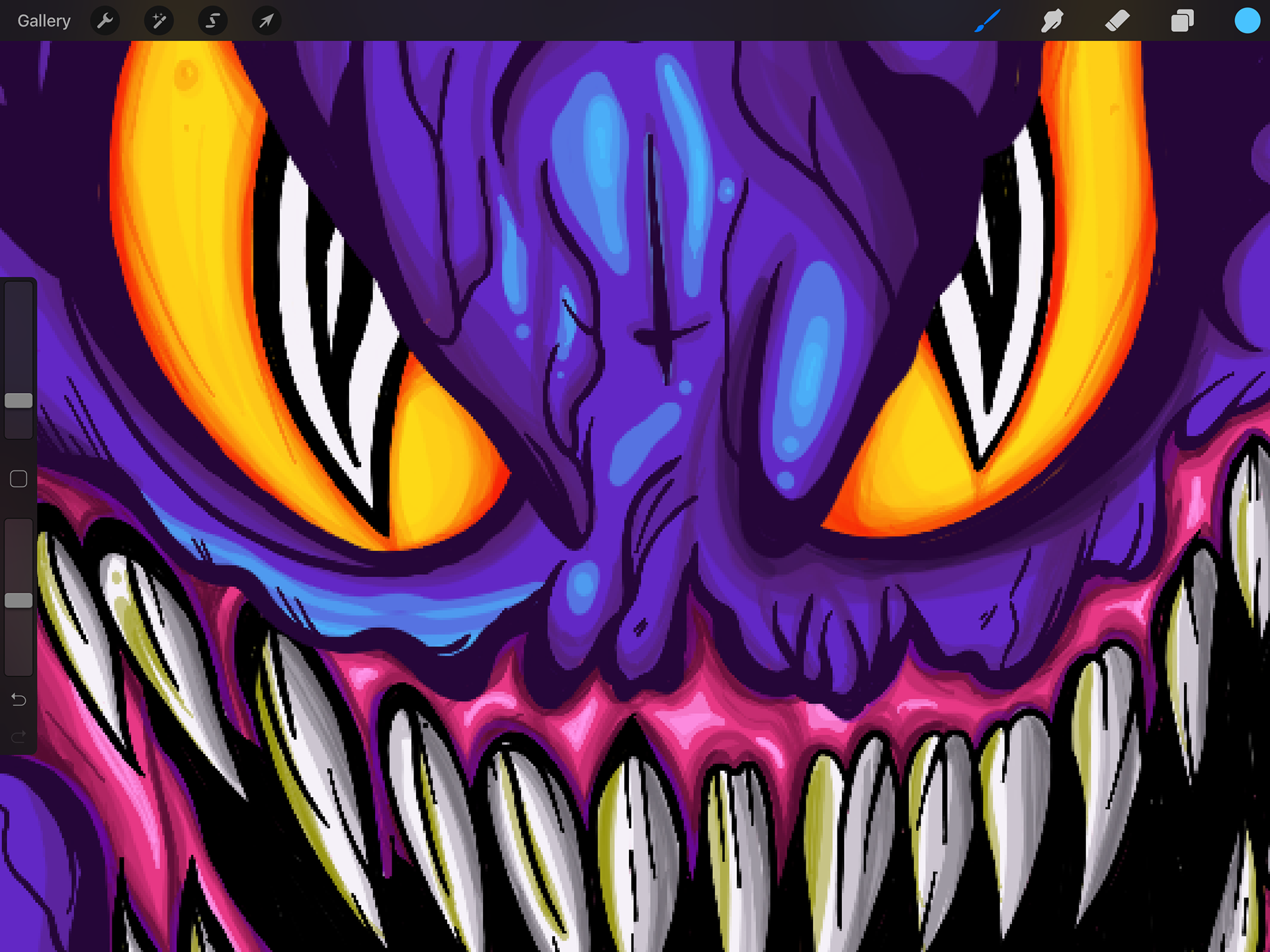Select the Smudge finger tool
The height and width of the screenshot is (952, 1270).
point(1052,21)
